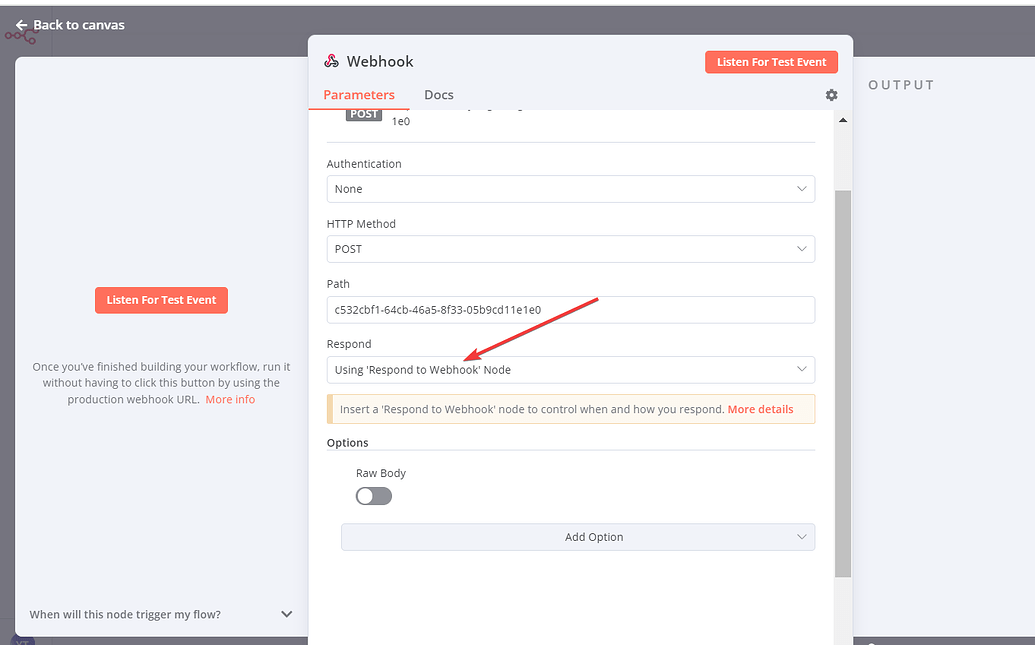Open the Respond dropdown
Screen dimensions: 1035x645
[570, 369]
